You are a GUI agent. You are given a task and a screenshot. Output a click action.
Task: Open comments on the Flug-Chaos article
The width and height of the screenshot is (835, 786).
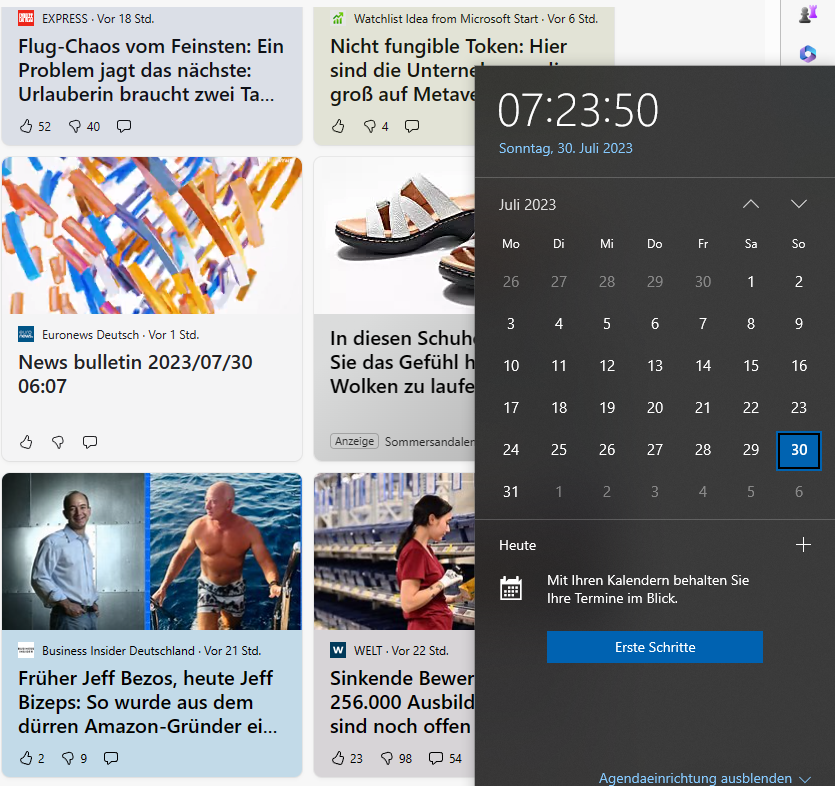[x=124, y=126]
